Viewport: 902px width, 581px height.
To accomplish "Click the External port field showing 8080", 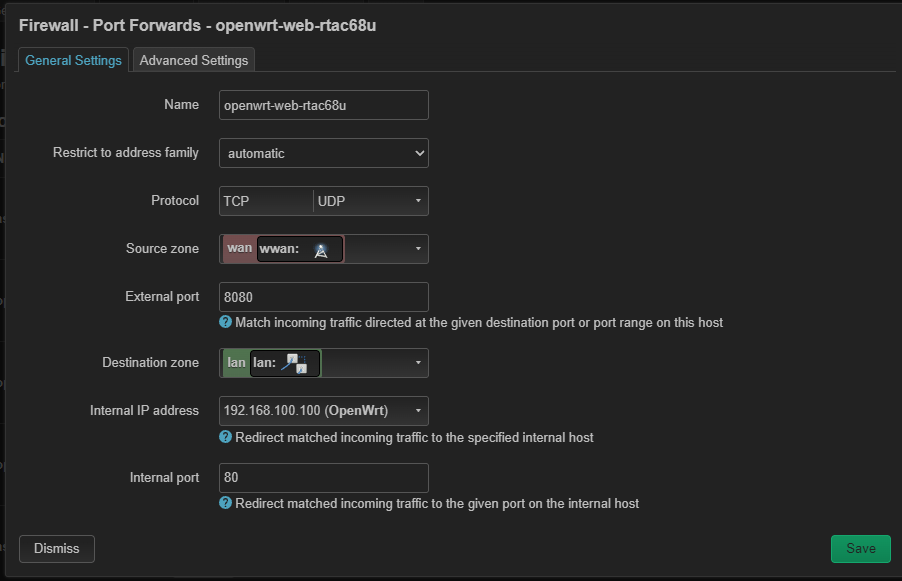I will pyautogui.click(x=323, y=297).
